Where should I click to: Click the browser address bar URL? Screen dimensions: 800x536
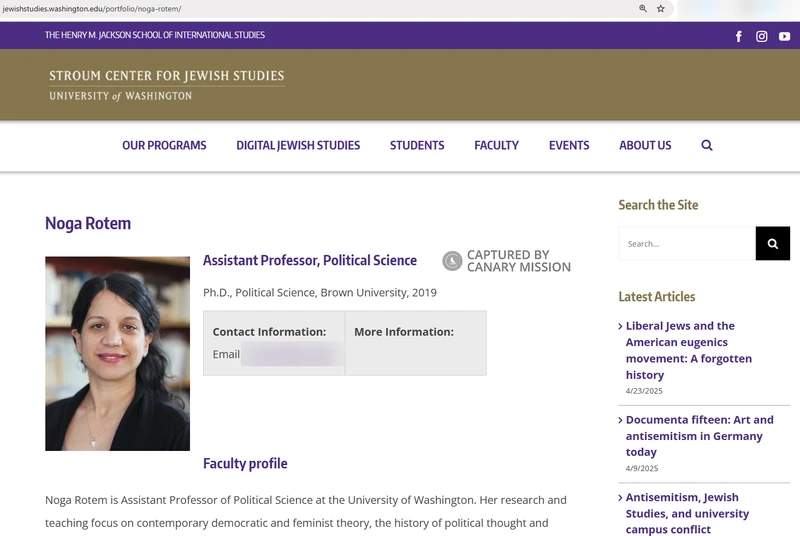coord(92,9)
